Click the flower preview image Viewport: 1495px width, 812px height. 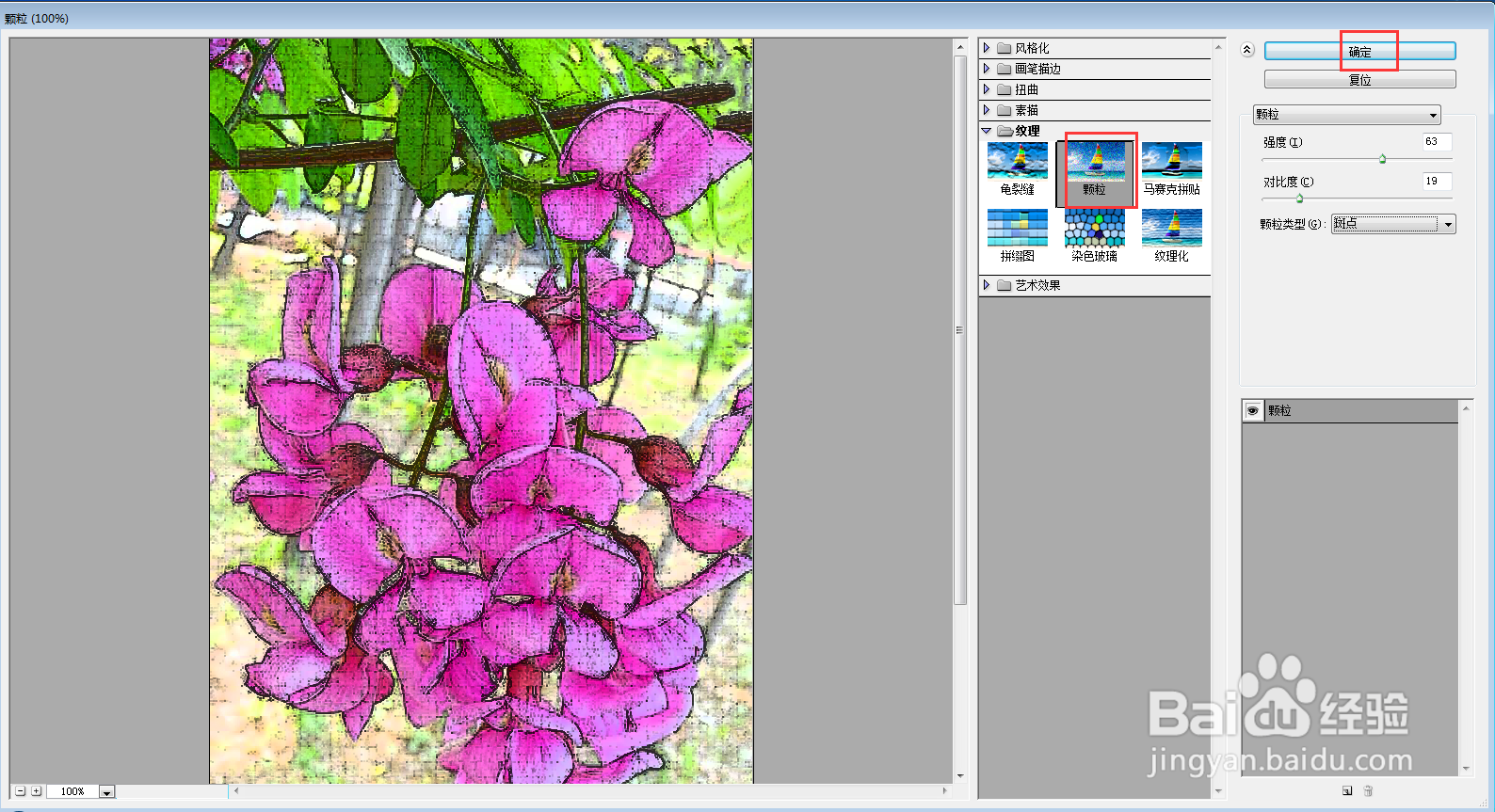tap(481, 410)
